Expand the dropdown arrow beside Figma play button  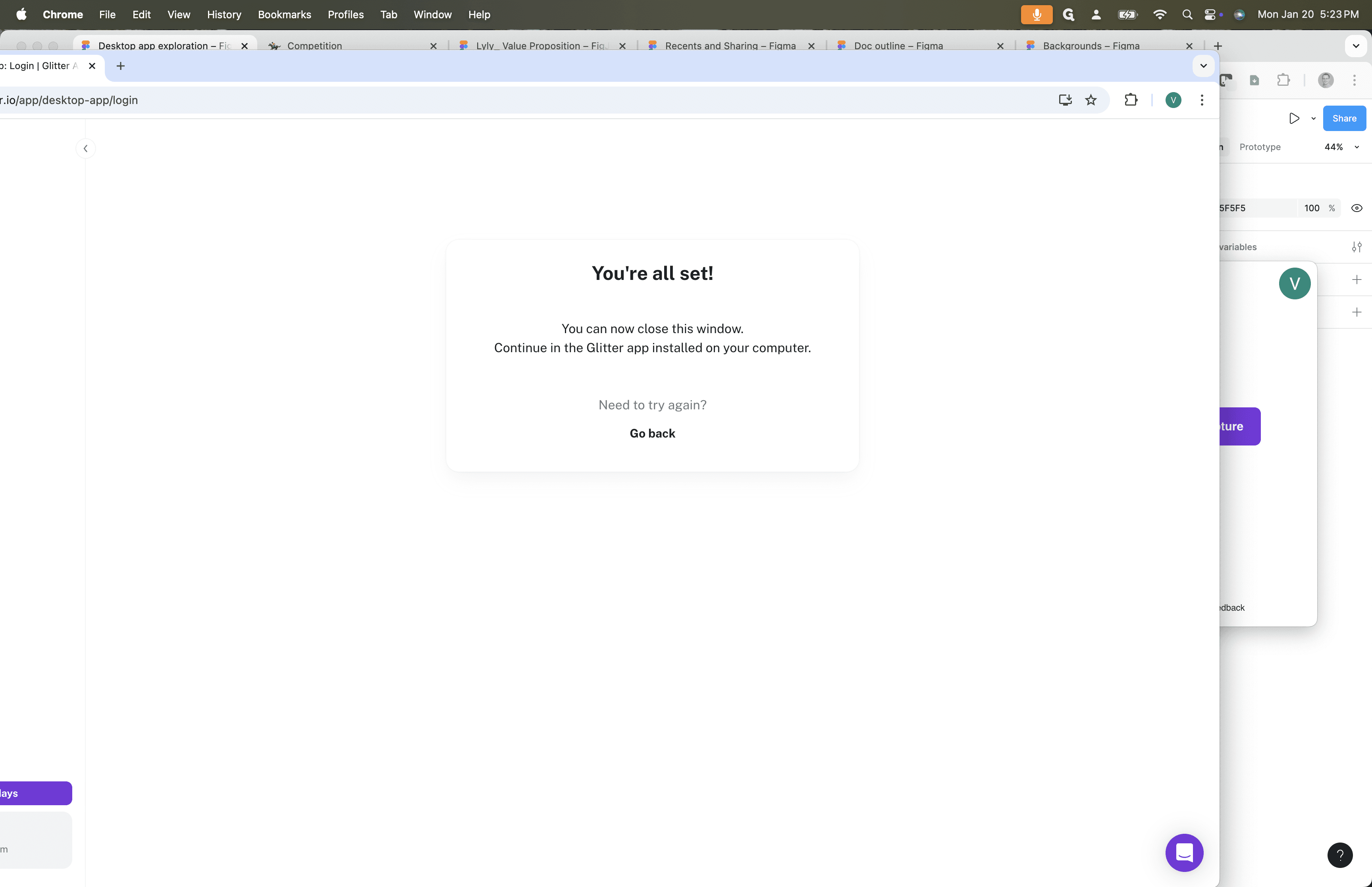(x=1313, y=119)
